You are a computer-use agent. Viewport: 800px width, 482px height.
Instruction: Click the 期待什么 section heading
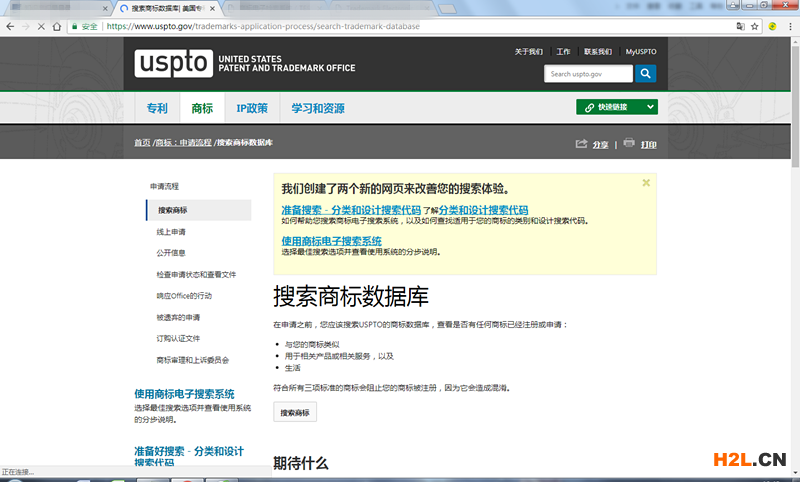(301, 463)
